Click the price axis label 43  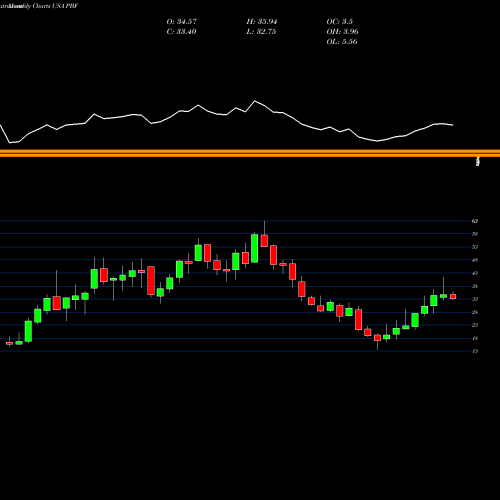pyautogui.click(x=475, y=273)
